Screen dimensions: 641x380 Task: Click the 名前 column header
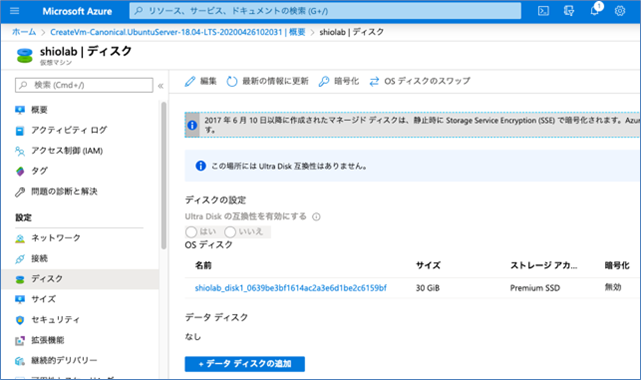(x=203, y=266)
